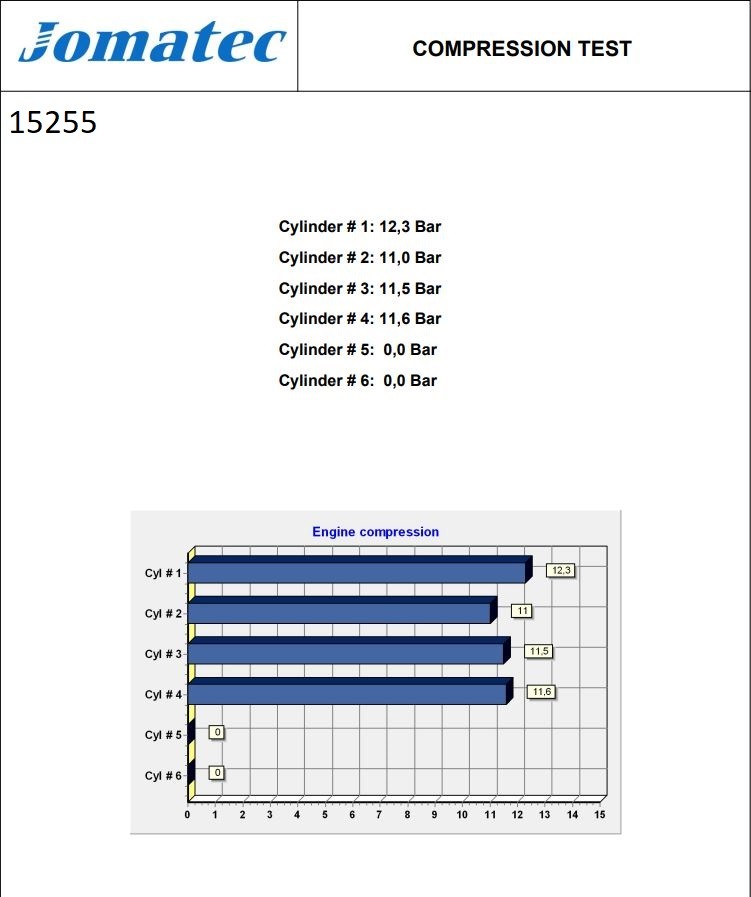Select the Cyl # 2 chart bar
Screen dimensions: 751x897
(340, 613)
